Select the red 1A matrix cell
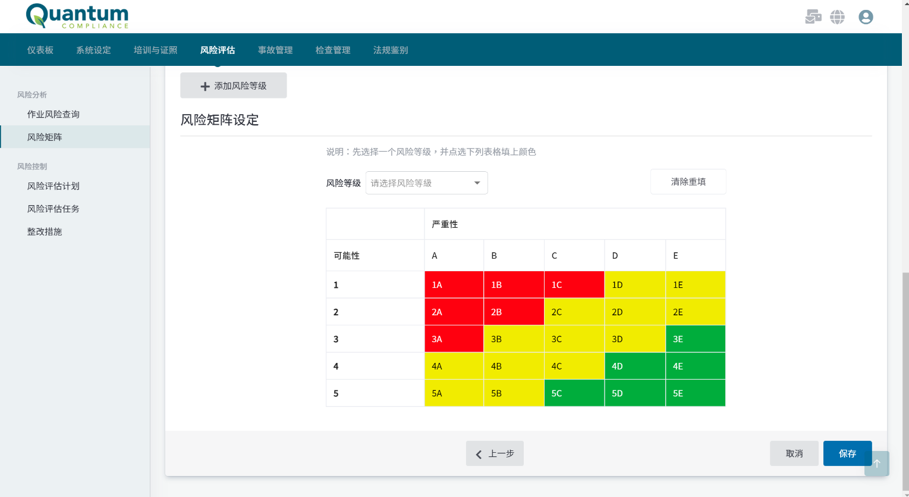909x497 pixels. (x=454, y=285)
